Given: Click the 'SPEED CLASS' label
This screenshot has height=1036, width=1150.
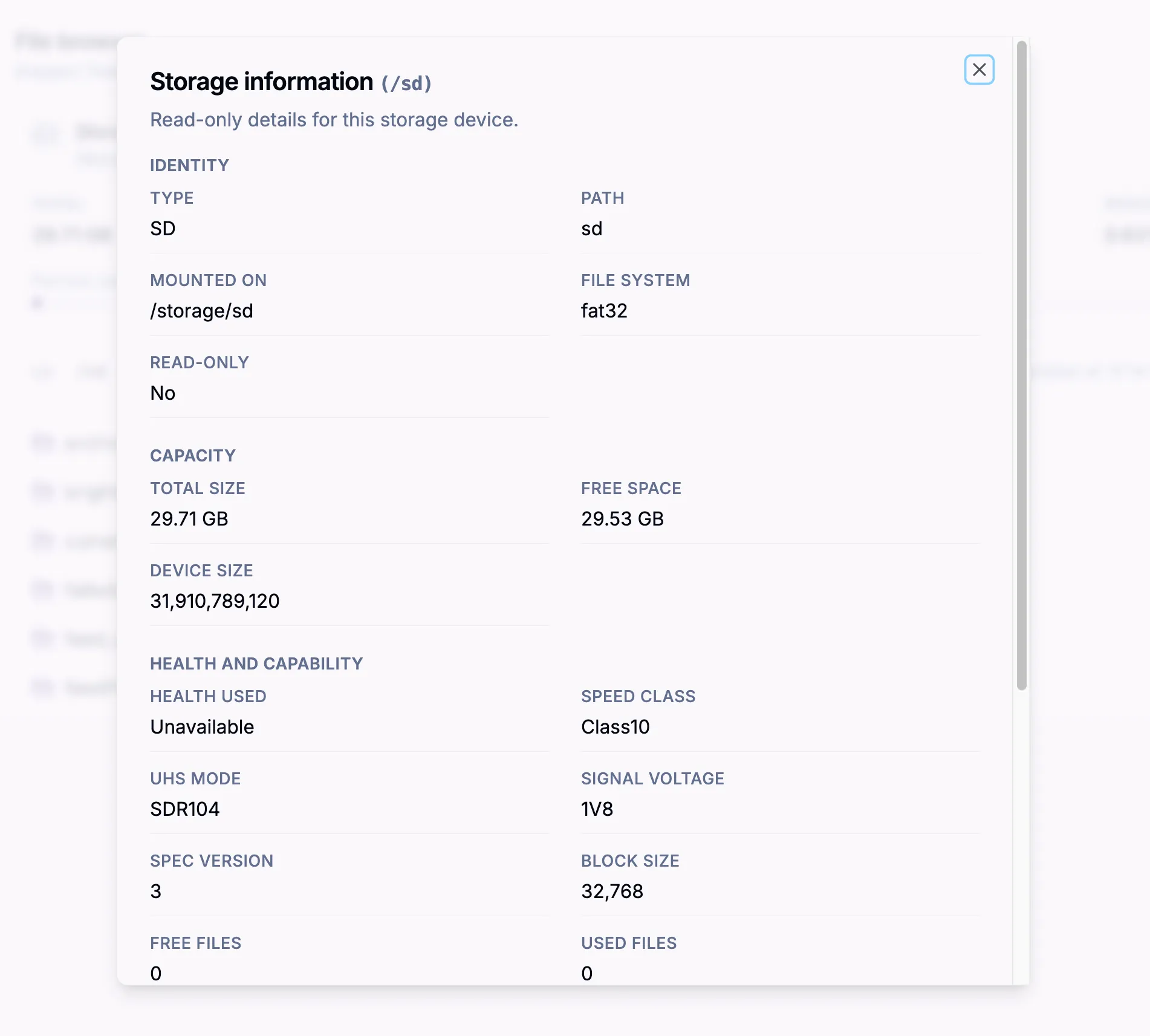Looking at the screenshot, I should click(638, 696).
